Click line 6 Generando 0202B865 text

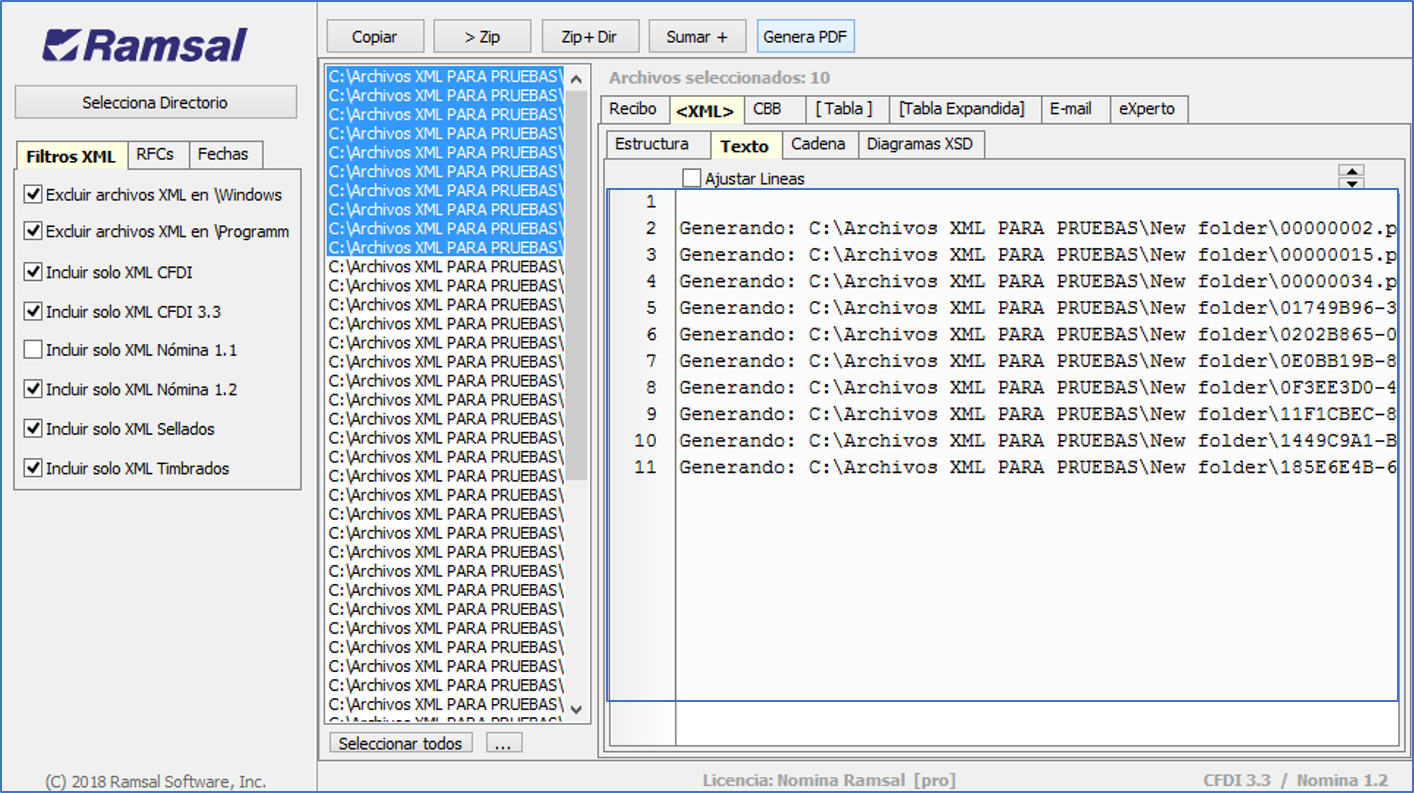click(1038, 334)
